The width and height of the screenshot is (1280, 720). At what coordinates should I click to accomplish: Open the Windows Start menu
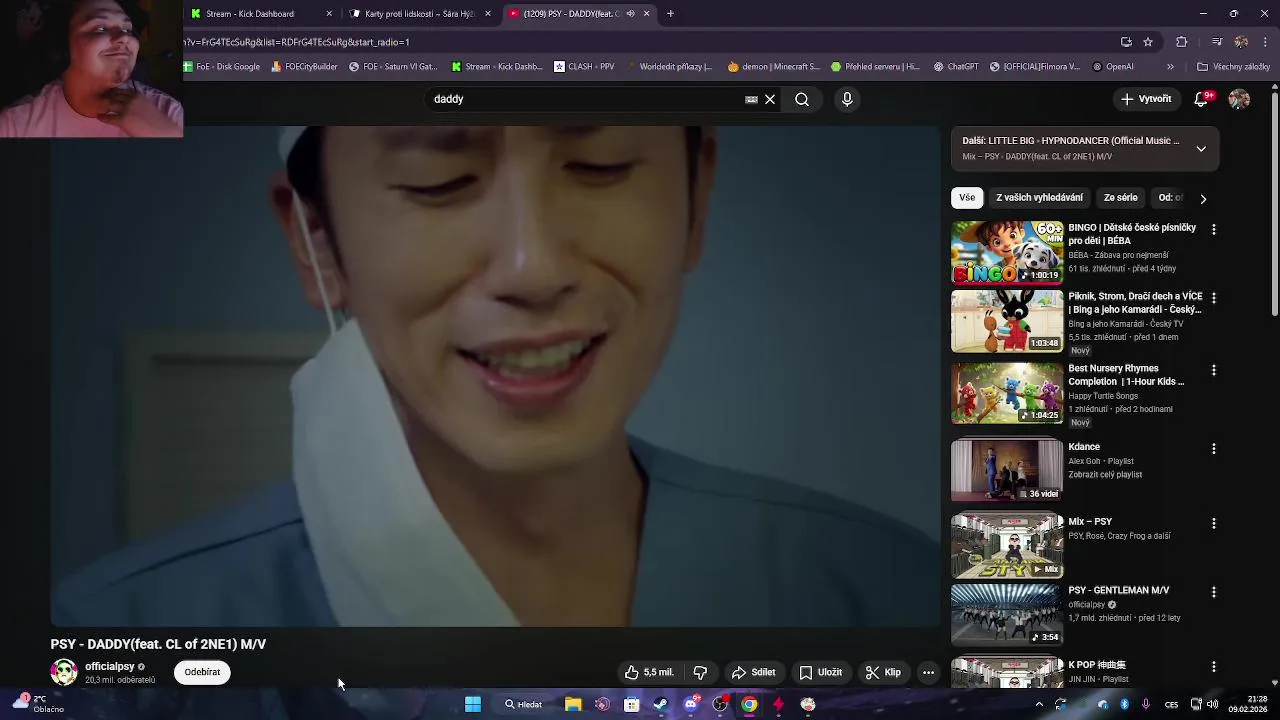[473, 704]
